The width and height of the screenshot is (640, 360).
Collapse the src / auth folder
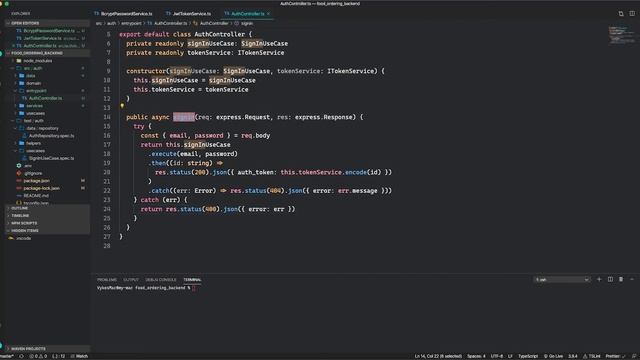click(x=33, y=68)
